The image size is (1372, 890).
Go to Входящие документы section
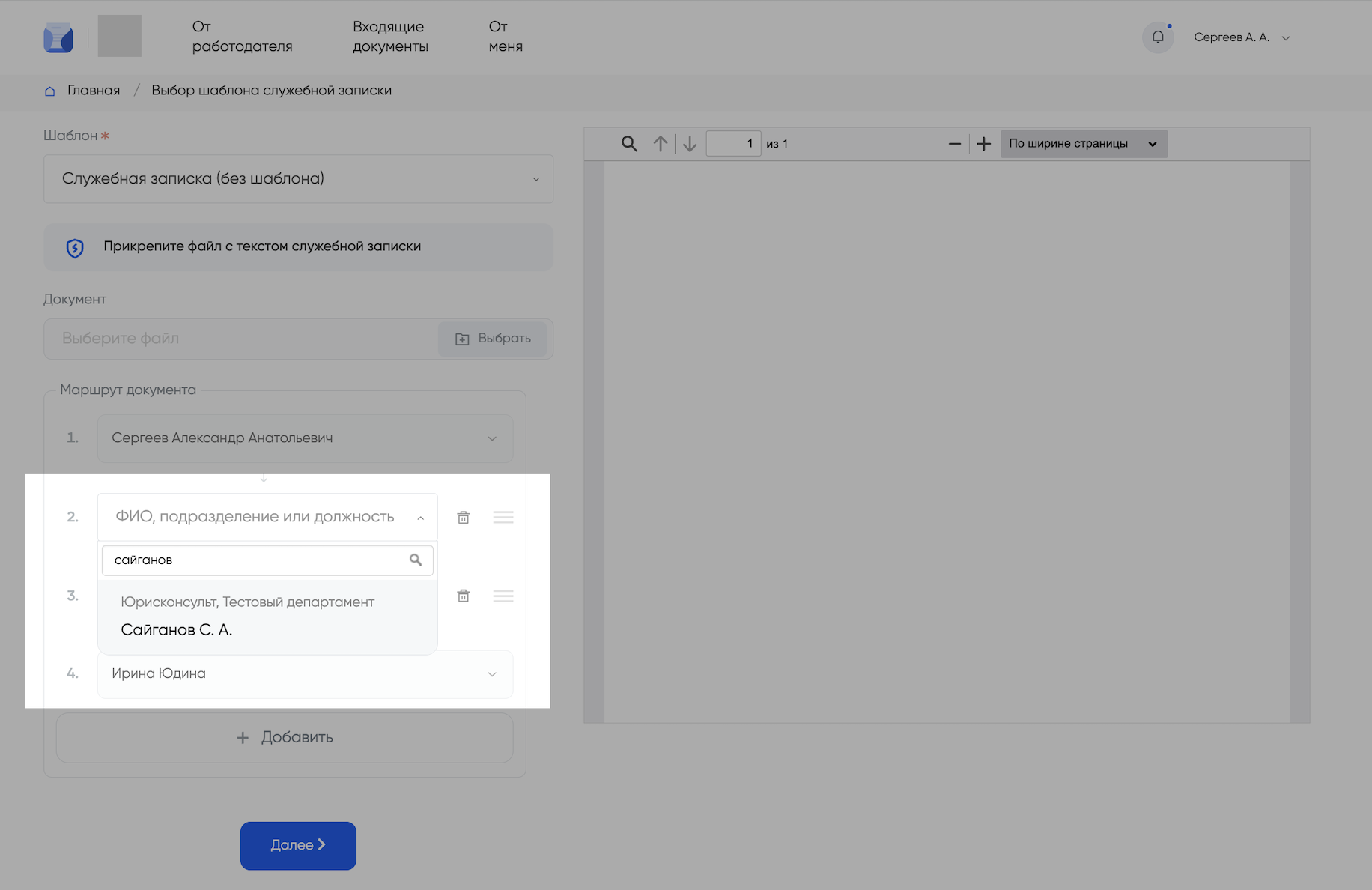click(390, 37)
